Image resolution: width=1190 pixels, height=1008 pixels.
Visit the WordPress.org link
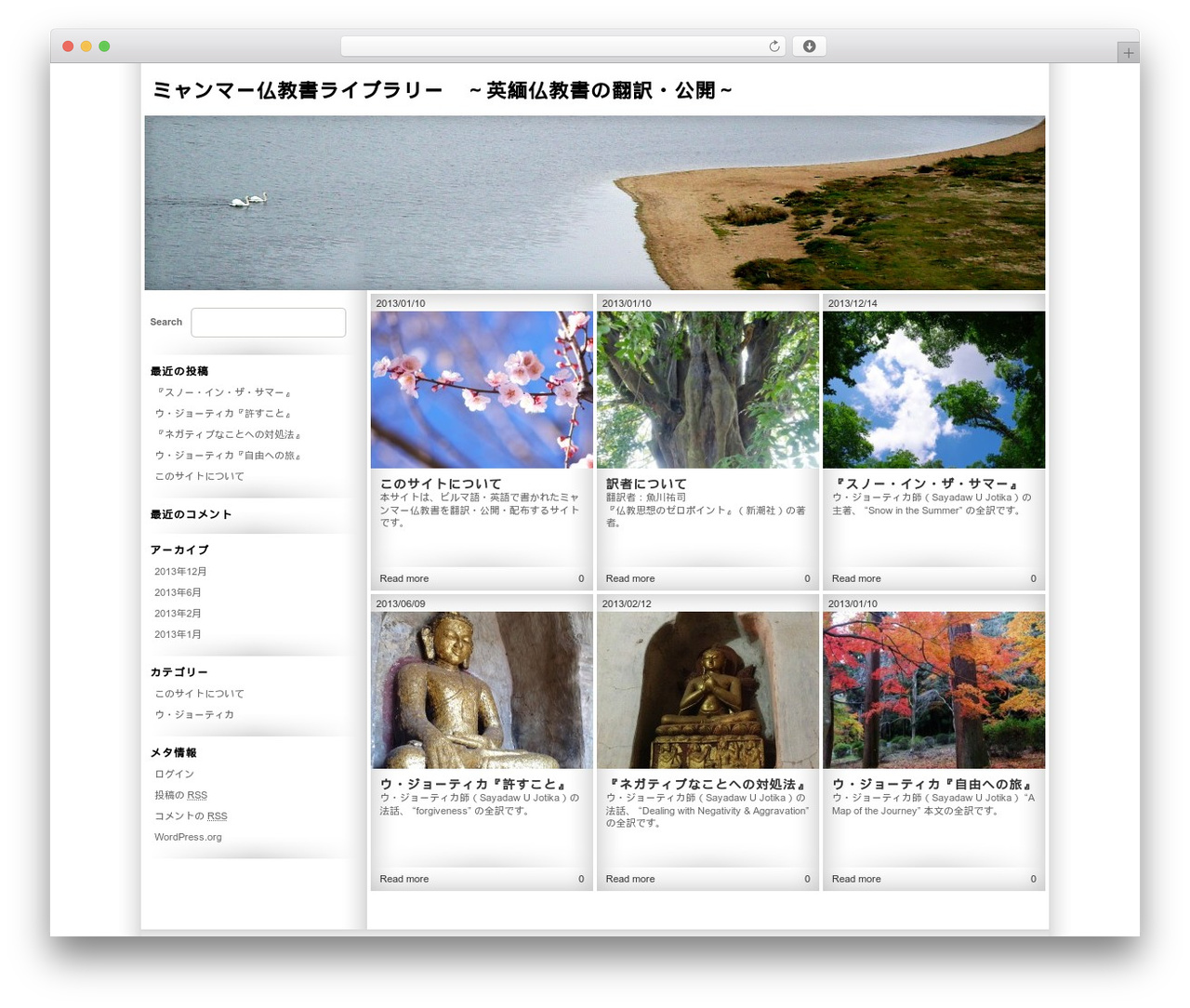pyautogui.click(x=188, y=837)
